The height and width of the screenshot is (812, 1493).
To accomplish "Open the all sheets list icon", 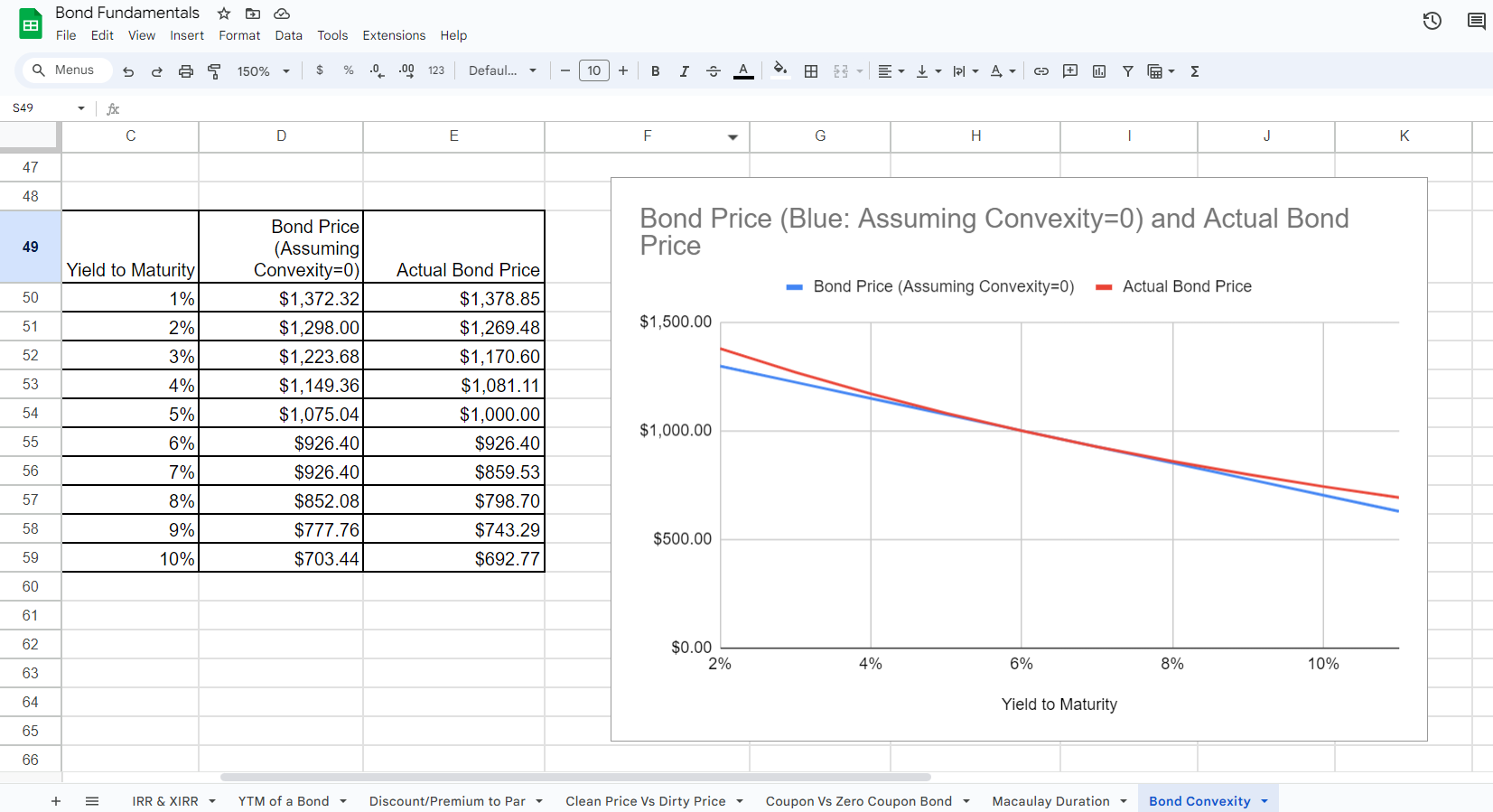I will pos(92,801).
